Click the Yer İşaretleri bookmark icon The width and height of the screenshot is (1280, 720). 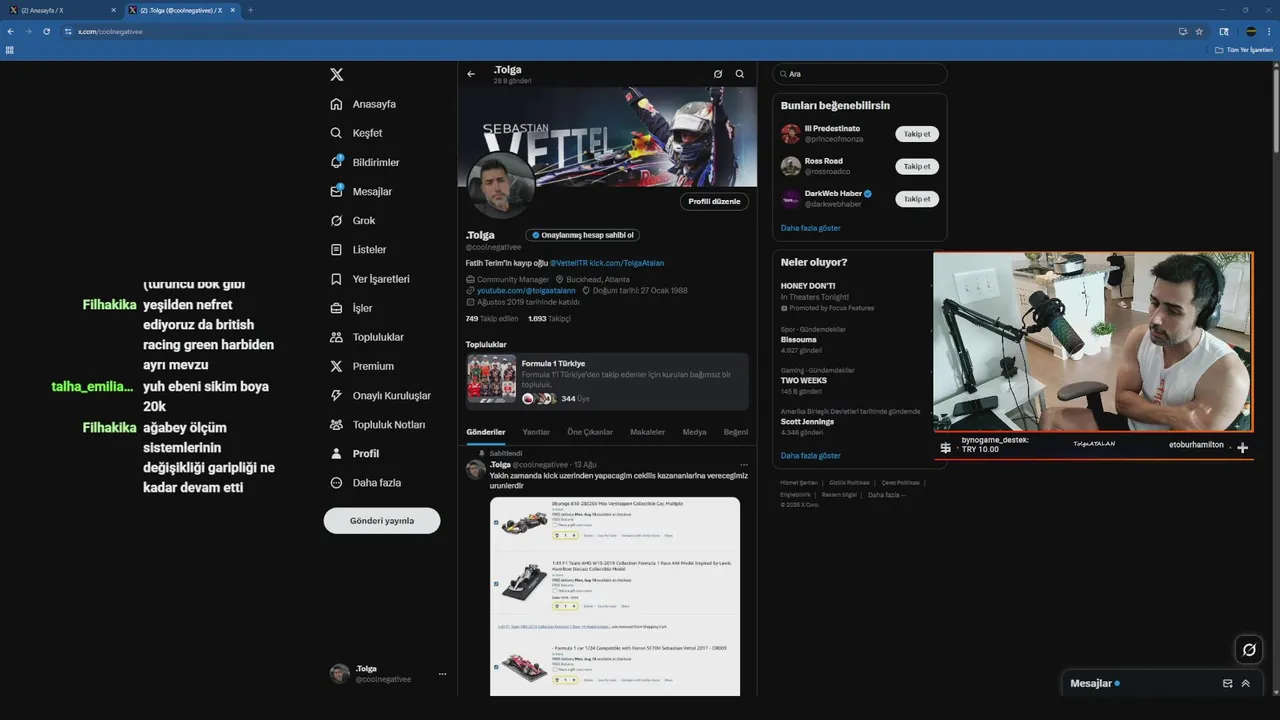coord(337,279)
